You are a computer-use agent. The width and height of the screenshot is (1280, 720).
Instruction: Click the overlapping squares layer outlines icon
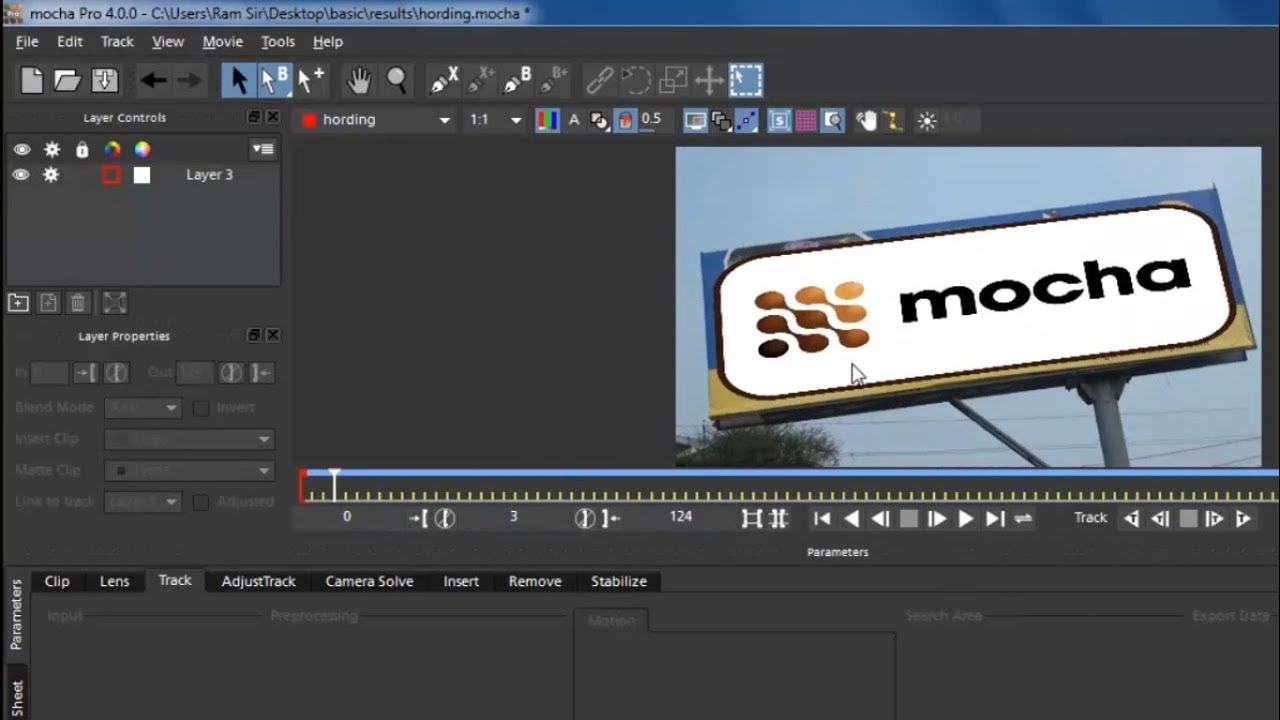click(721, 121)
